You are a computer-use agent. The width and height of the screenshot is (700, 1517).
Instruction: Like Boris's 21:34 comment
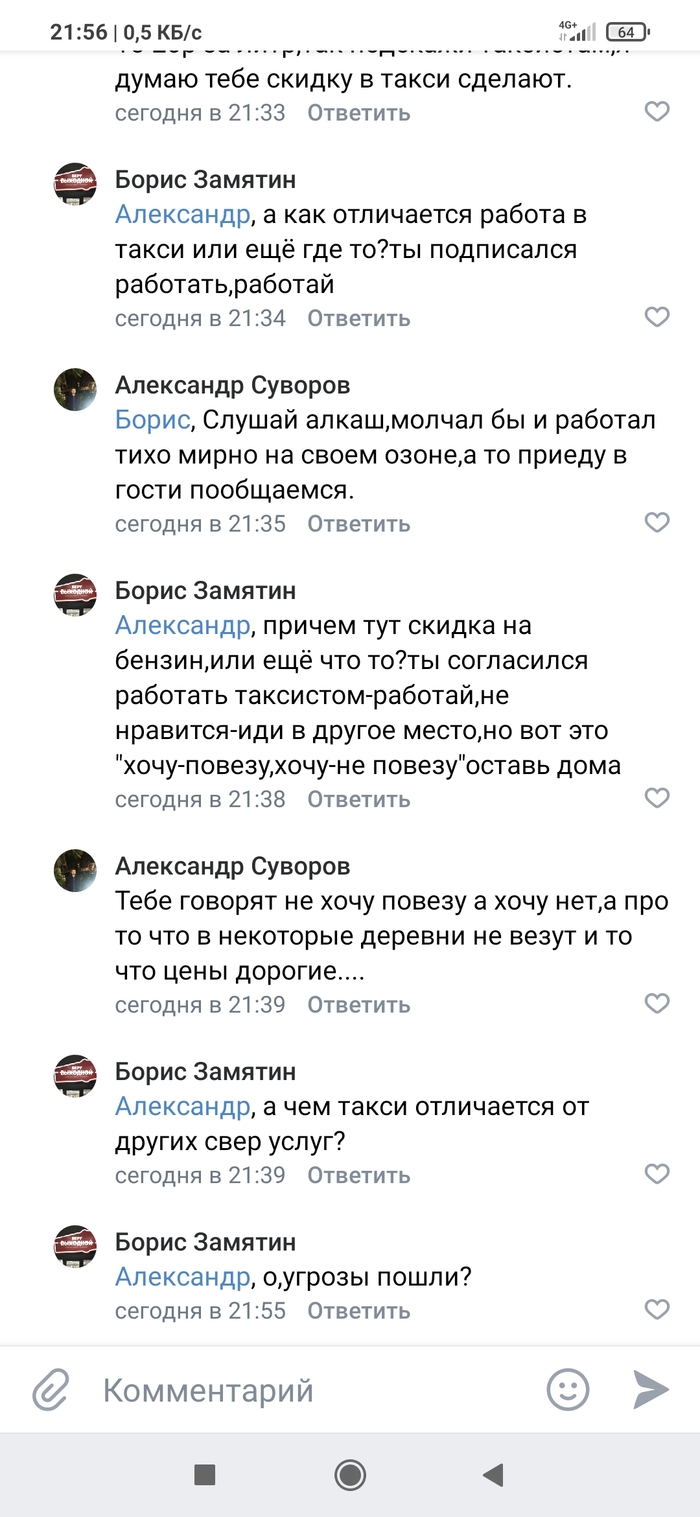point(656,318)
